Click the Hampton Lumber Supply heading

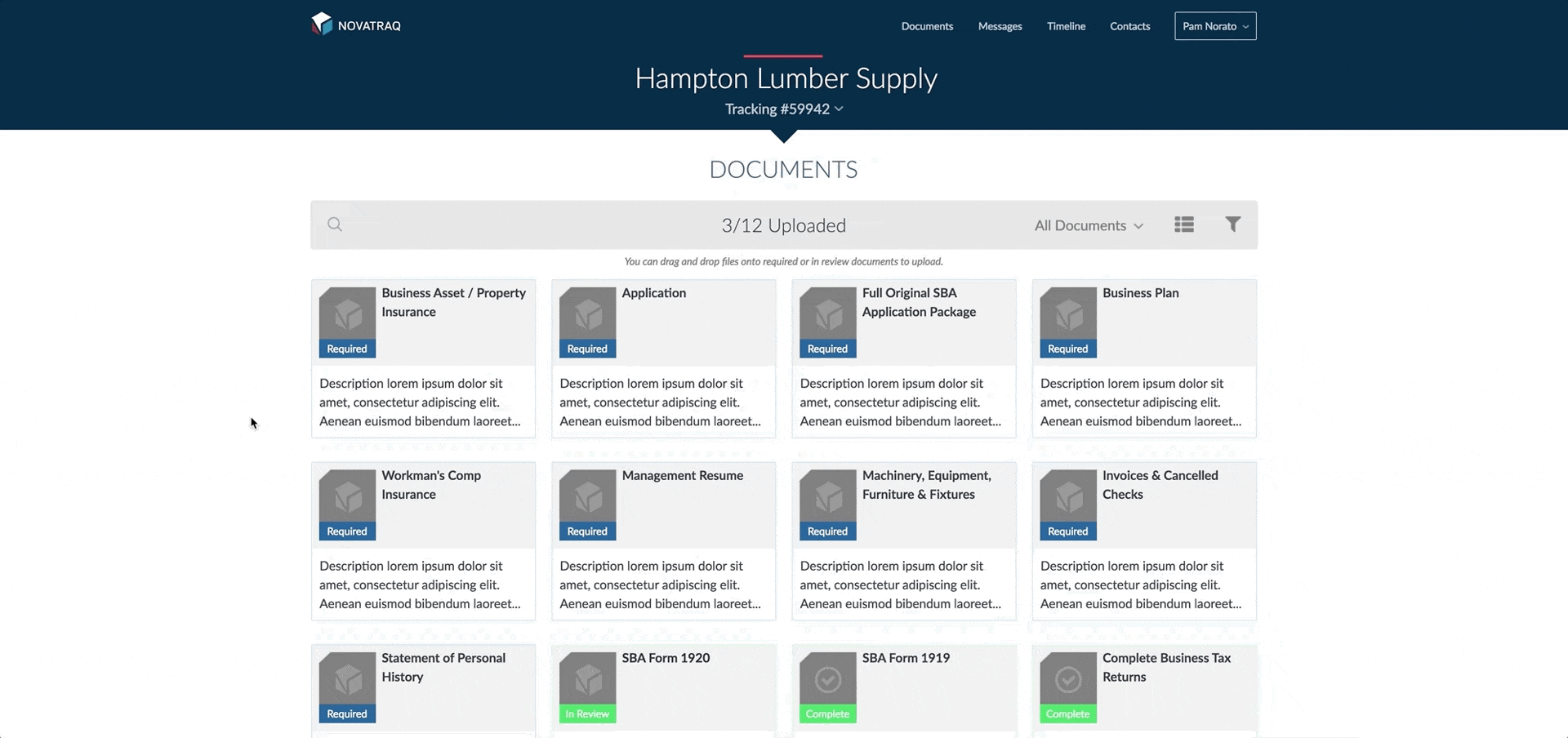coord(786,78)
